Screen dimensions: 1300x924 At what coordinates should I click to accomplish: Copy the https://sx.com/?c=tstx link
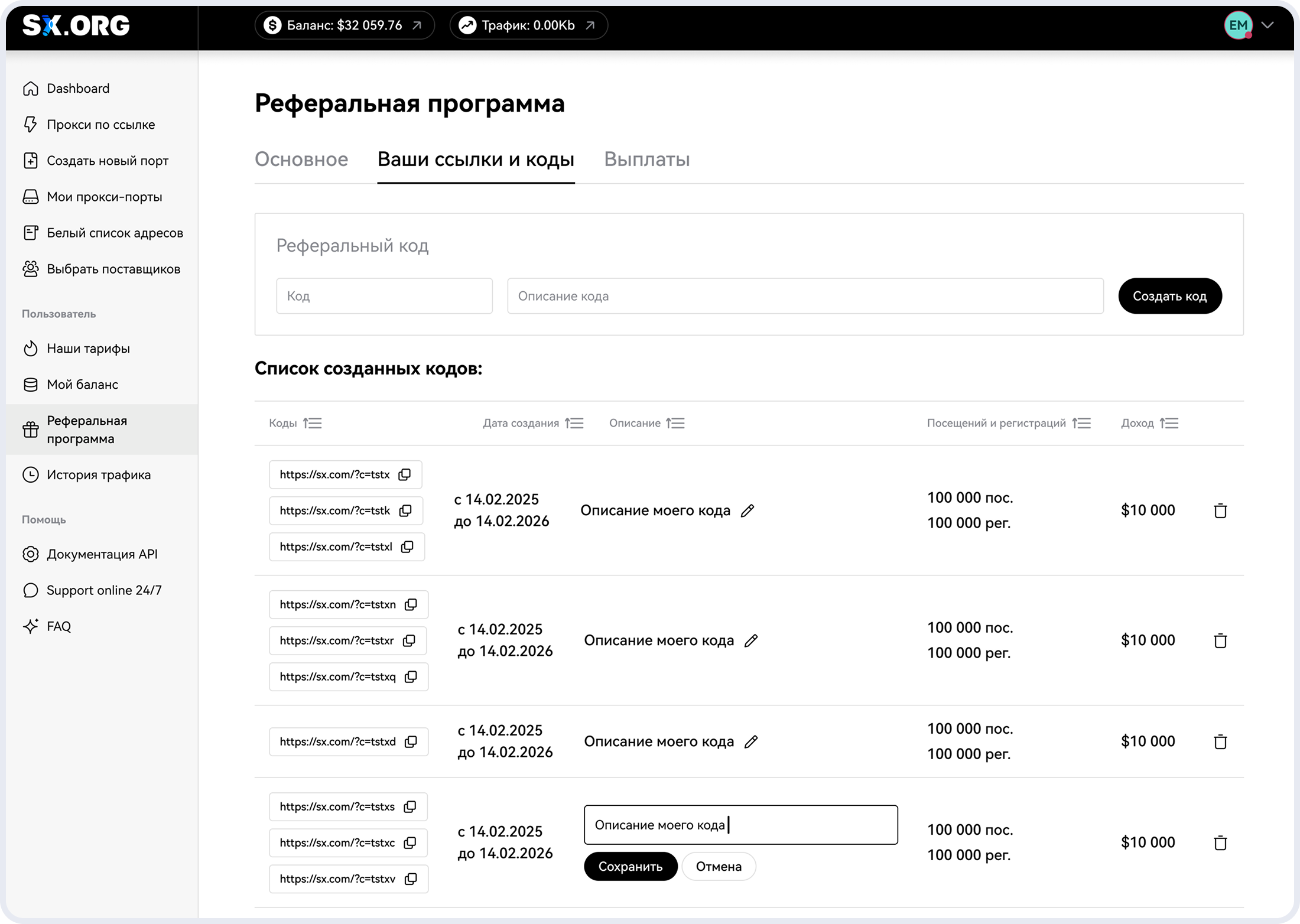tap(405, 474)
